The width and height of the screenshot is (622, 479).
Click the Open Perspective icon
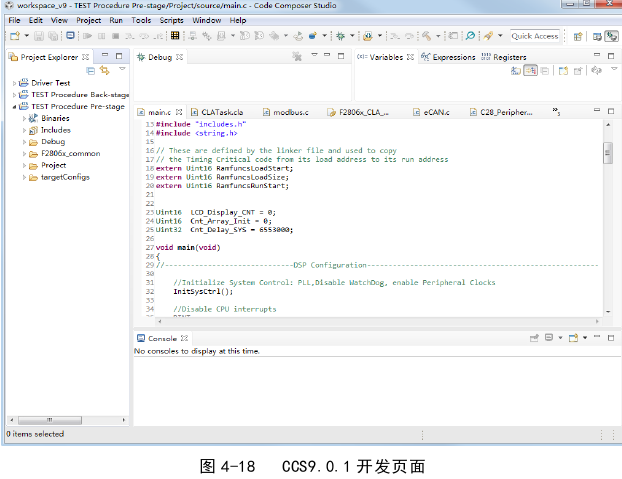[578, 36]
